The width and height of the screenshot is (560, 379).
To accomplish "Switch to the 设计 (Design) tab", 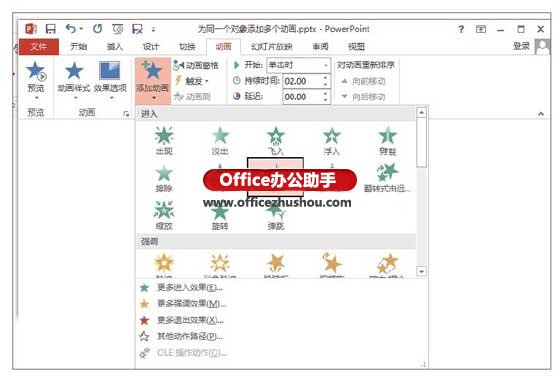I will click(151, 46).
